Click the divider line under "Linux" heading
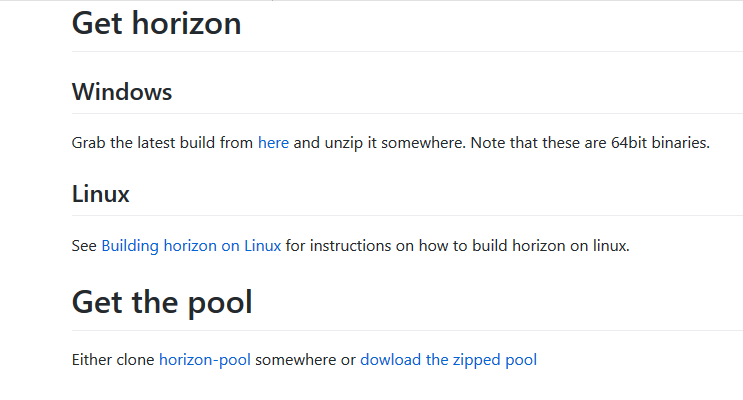Viewport: 743px width, 400px height. coord(408,216)
